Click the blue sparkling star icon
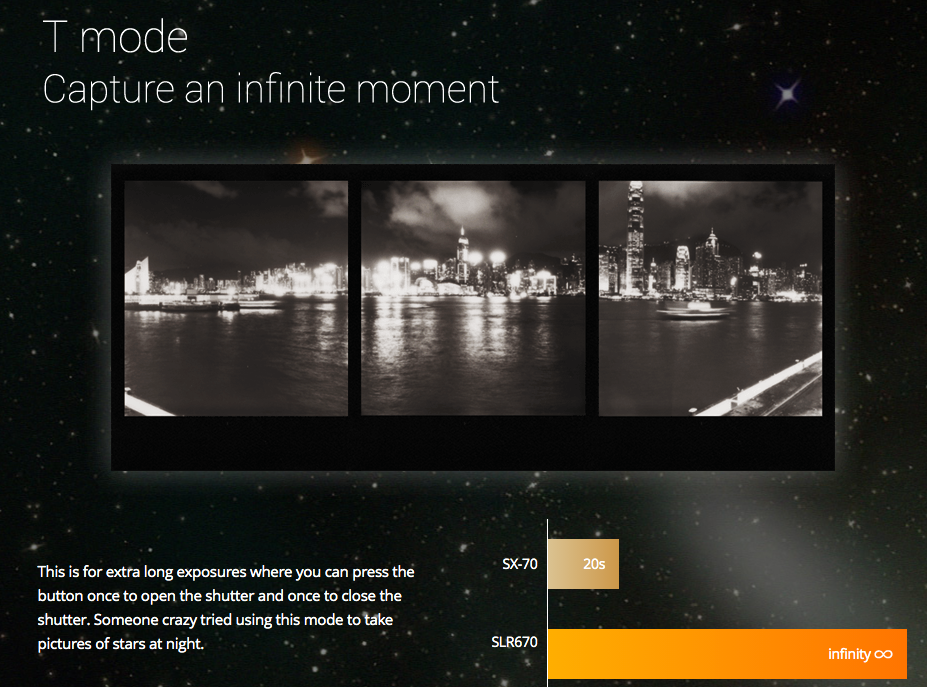The width and height of the screenshot is (927, 687). click(x=787, y=93)
